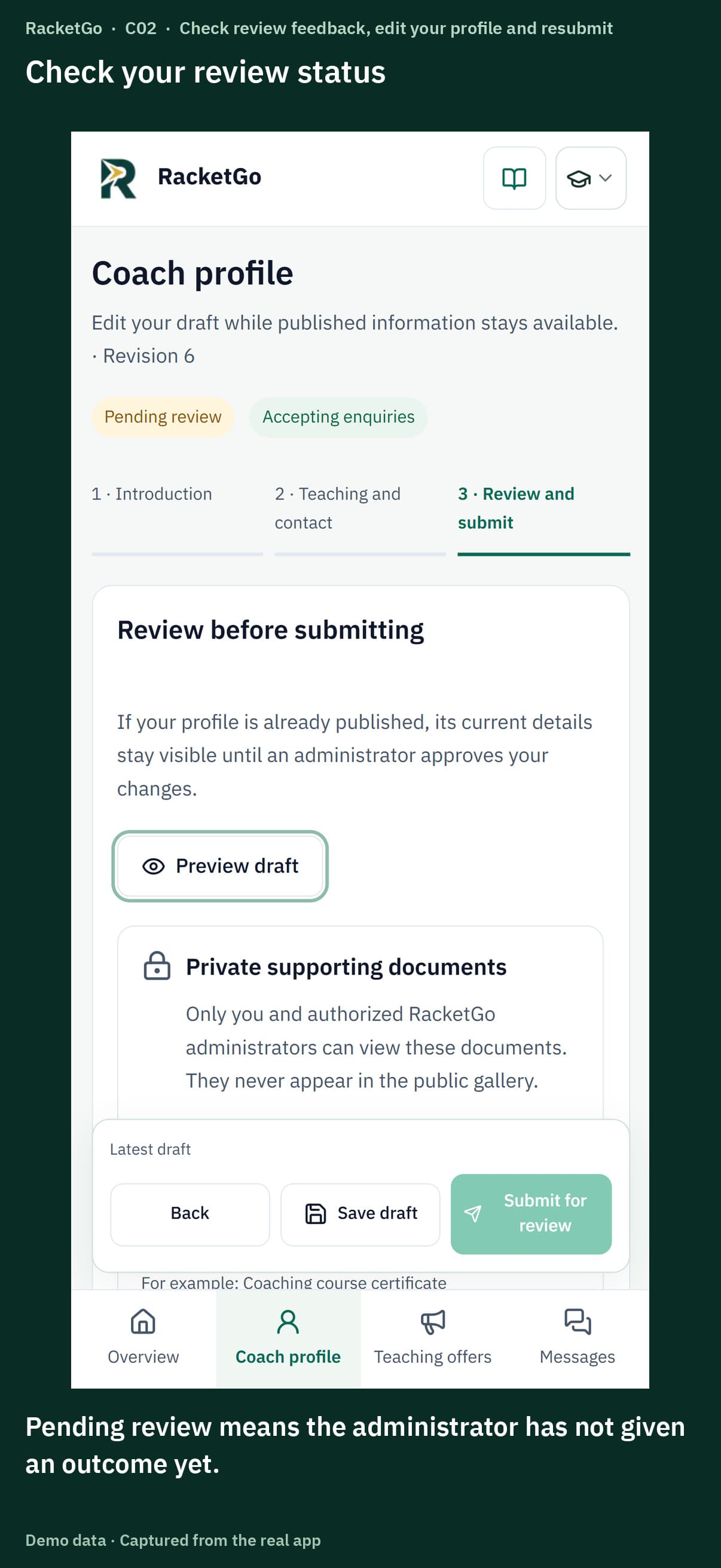The width and height of the screenshot is (721, 1568).
Task: Click the Review before submitting heading
Action: pos(271,630)
